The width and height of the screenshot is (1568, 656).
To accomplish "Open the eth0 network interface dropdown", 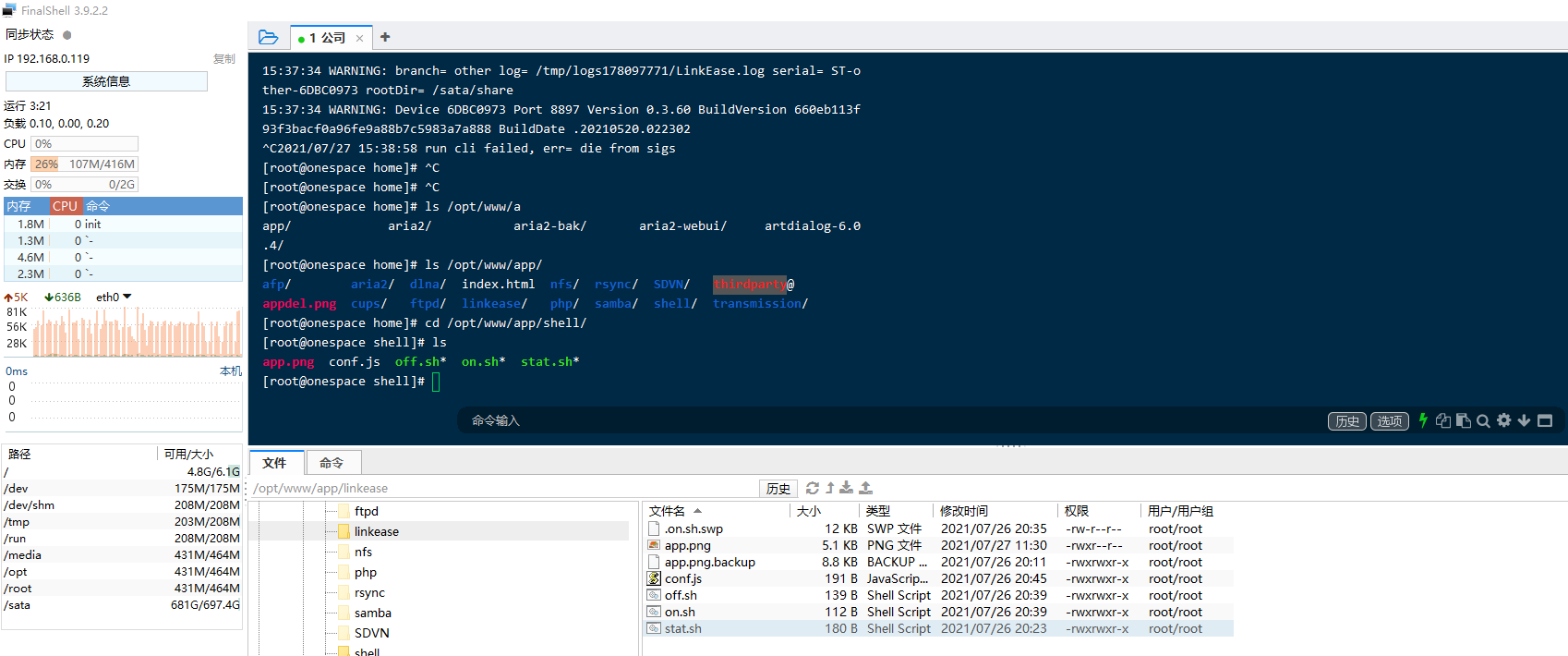I will [114, 297].
